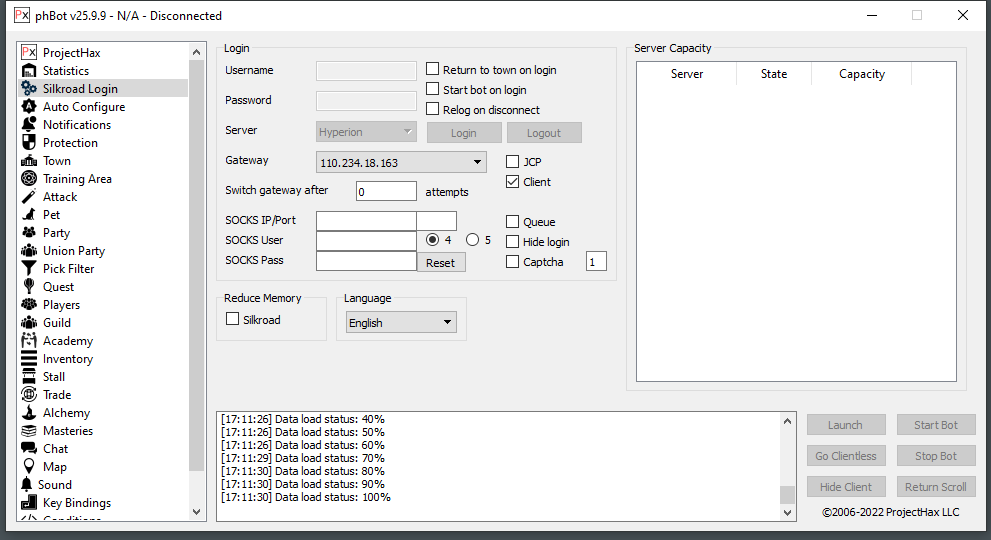Screen dimensions: 991x540
Task: Open the Inventory section in sidebar
Action: [x=67, y=359]
